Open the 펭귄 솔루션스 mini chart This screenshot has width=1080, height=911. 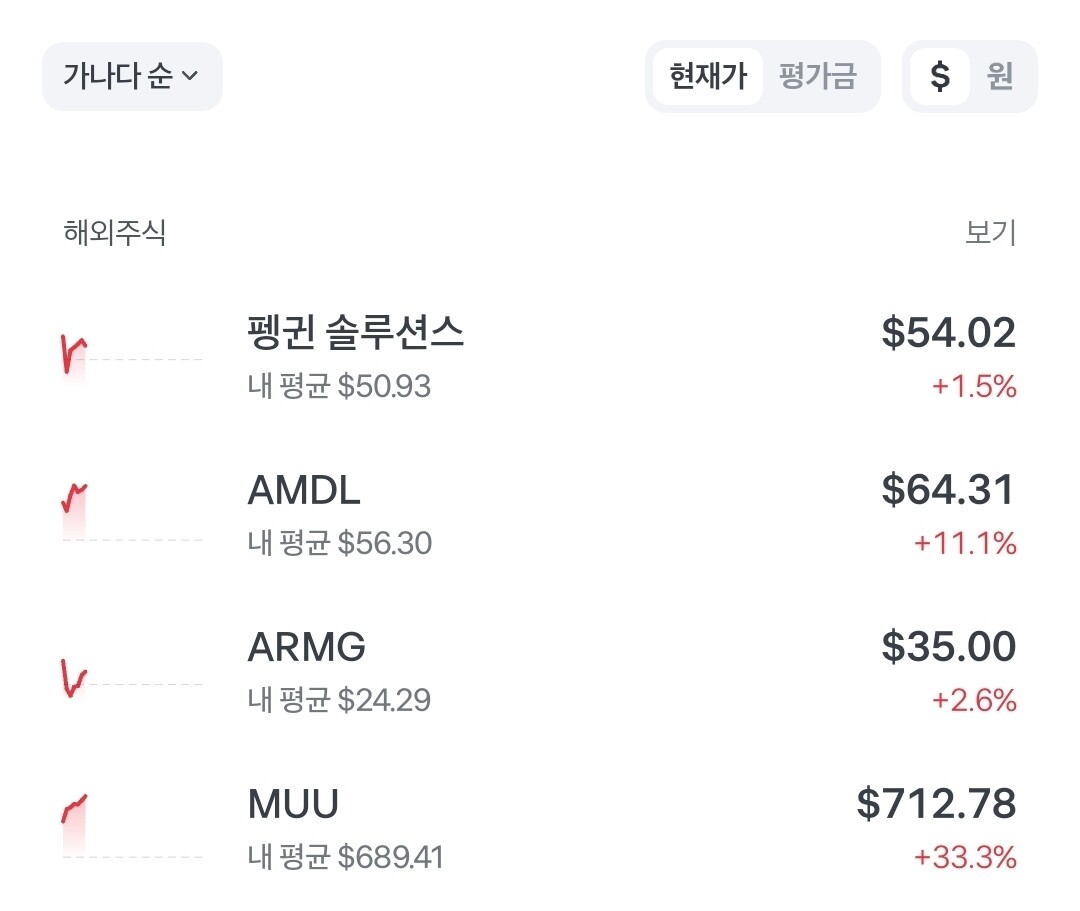132,359
